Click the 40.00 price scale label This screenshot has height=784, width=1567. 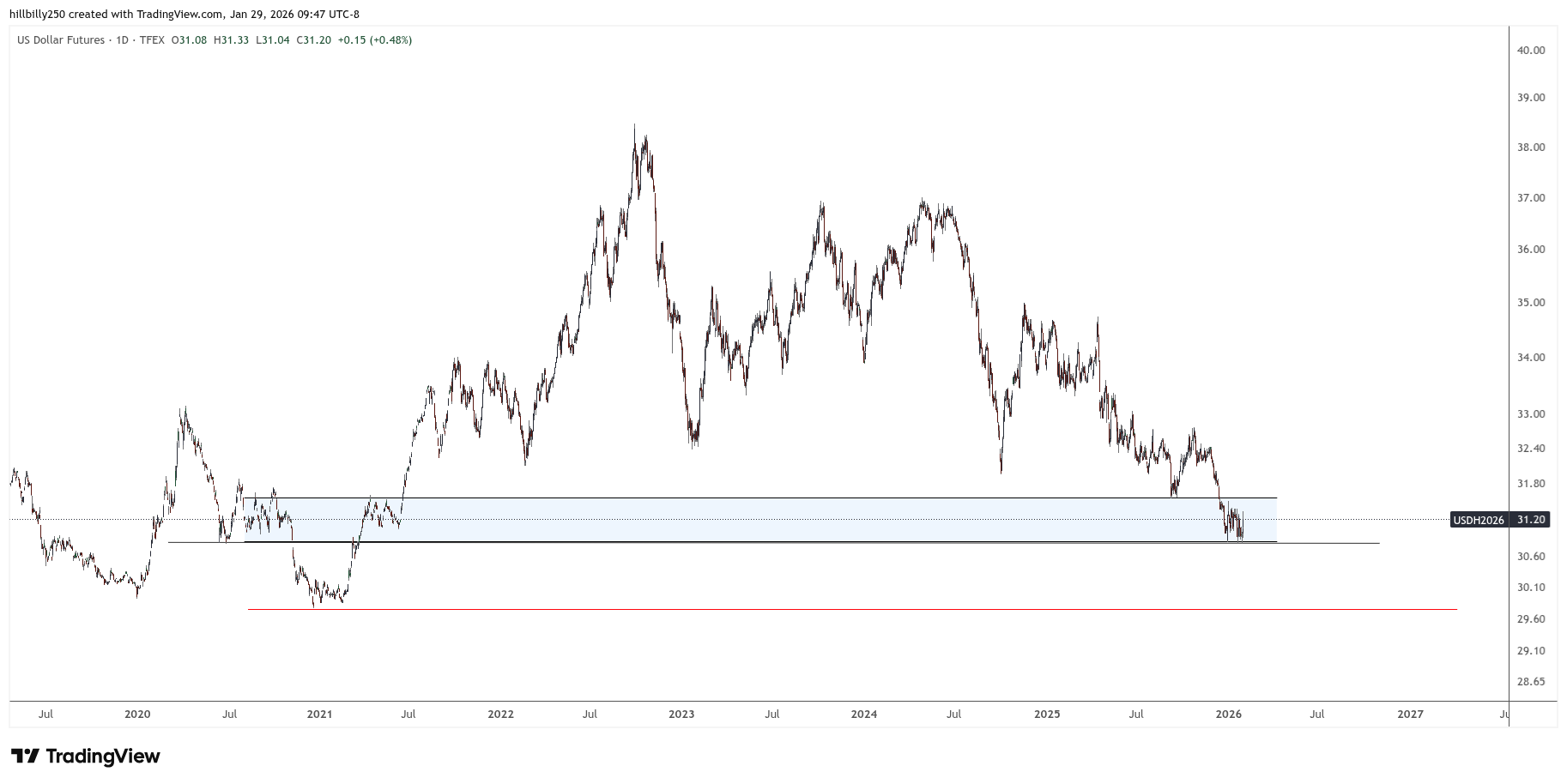tap(1531, 51)
